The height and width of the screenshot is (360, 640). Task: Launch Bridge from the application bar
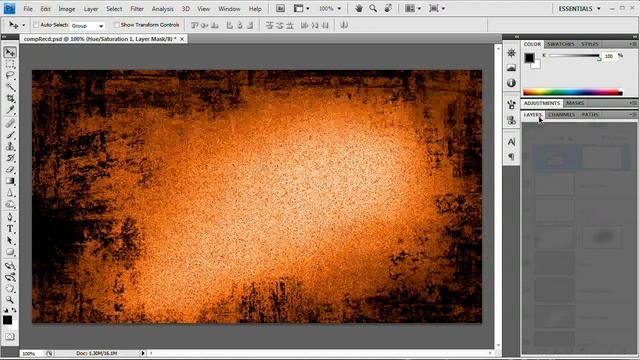[x=280, y=9]
